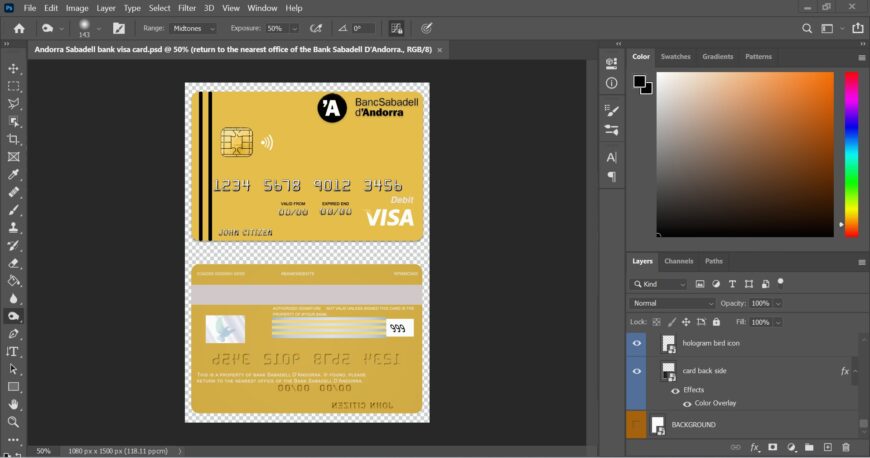Create a new group folder button
This screenshot has width=870, height=458.
(x=809, y=447)
